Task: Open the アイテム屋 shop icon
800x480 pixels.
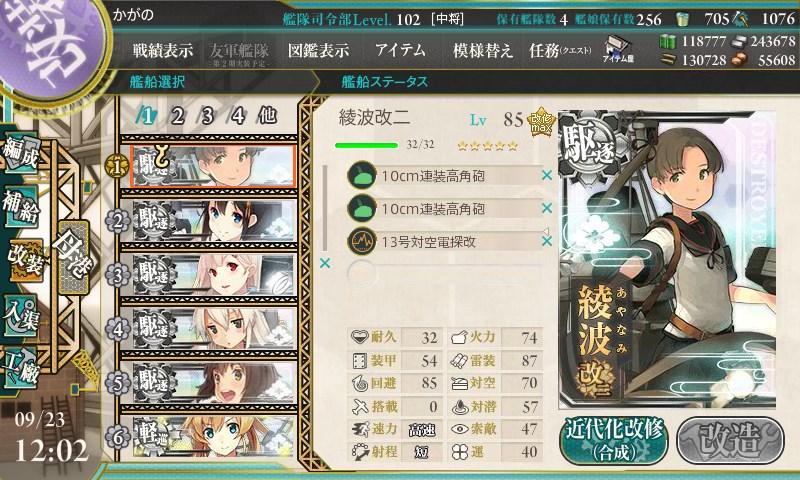Action: (x=618, y=49)
